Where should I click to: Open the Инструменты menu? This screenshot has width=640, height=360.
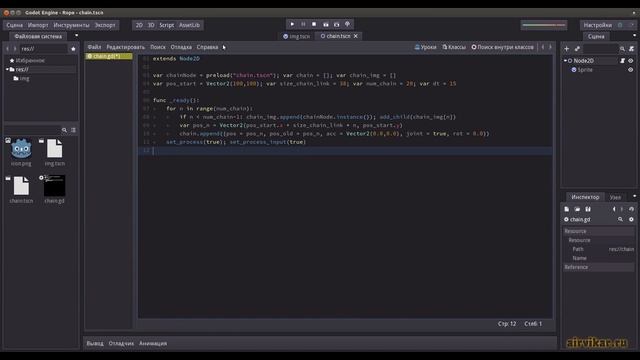[71, 25]
